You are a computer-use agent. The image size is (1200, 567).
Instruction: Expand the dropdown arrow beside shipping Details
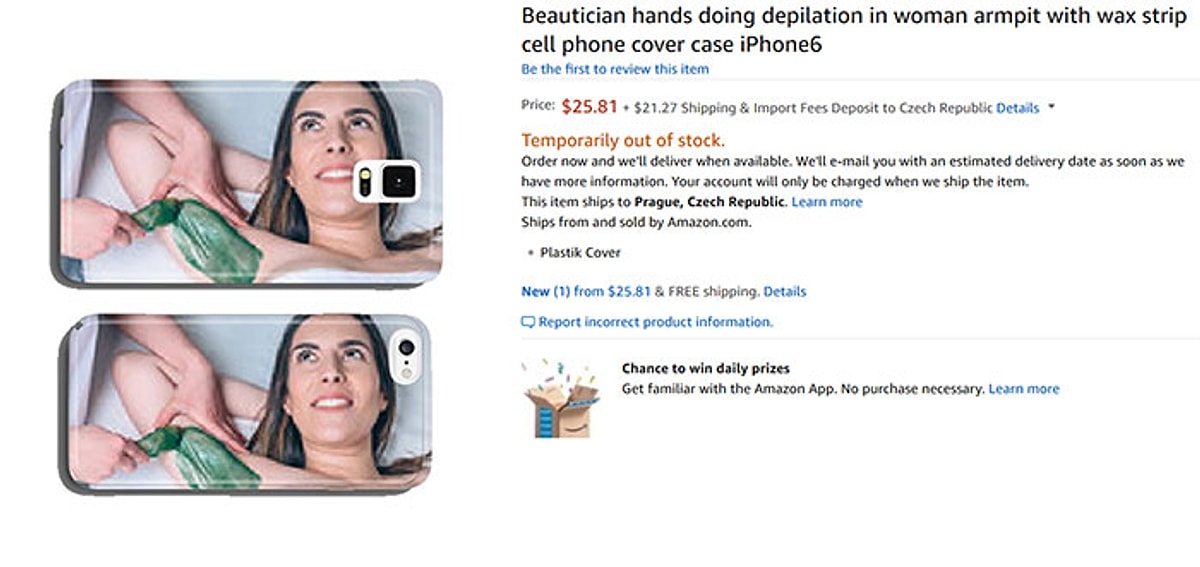pyautogui.click(x=1052, y=107)
